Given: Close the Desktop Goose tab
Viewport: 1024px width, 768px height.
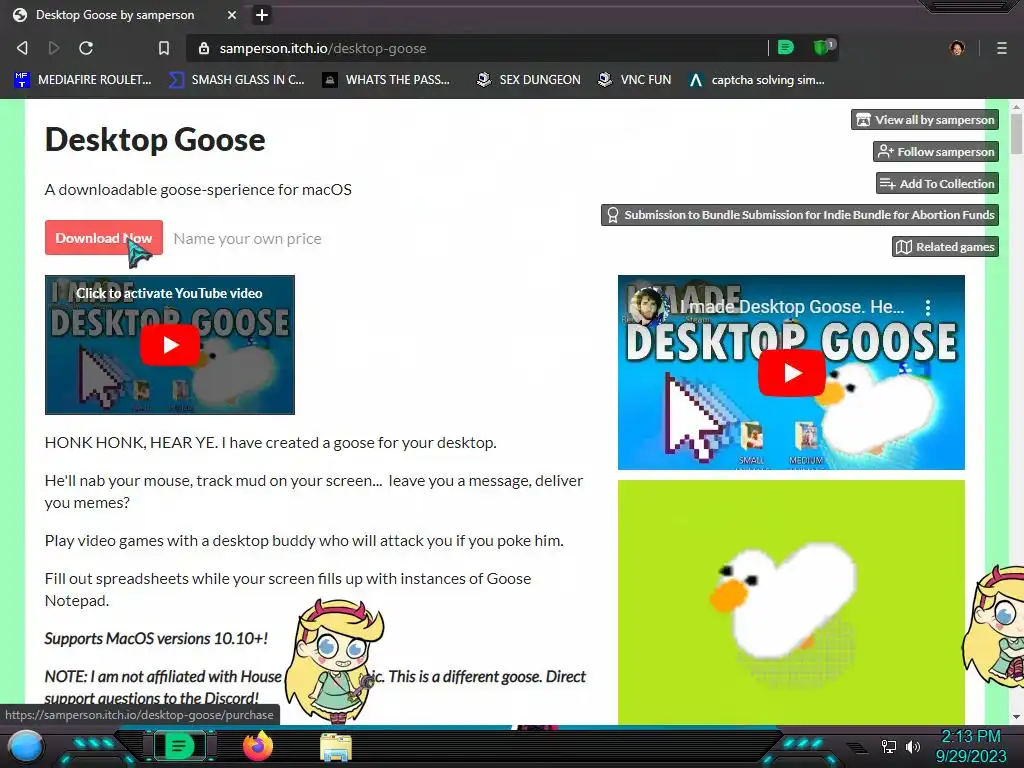Looking at the screenshot, I should pyautogui.click(x=232, y=14).
